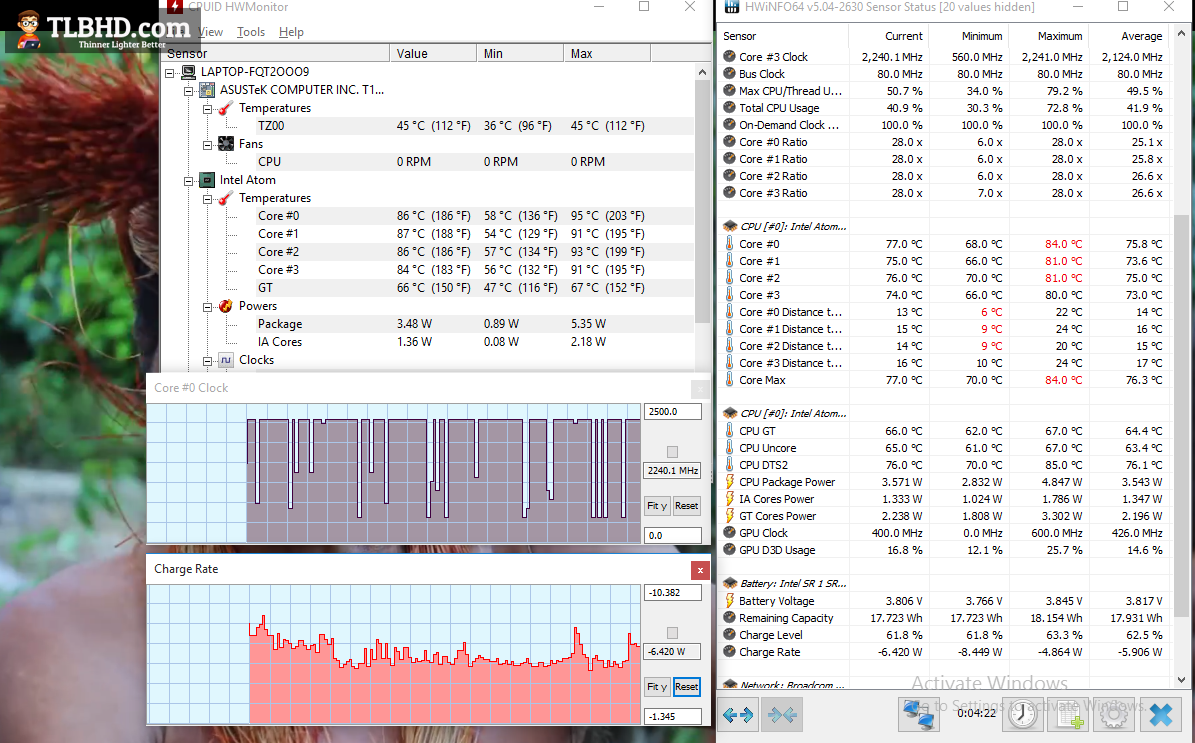Collapse Temperatures under Intel Atom

[x=207, y=199]
